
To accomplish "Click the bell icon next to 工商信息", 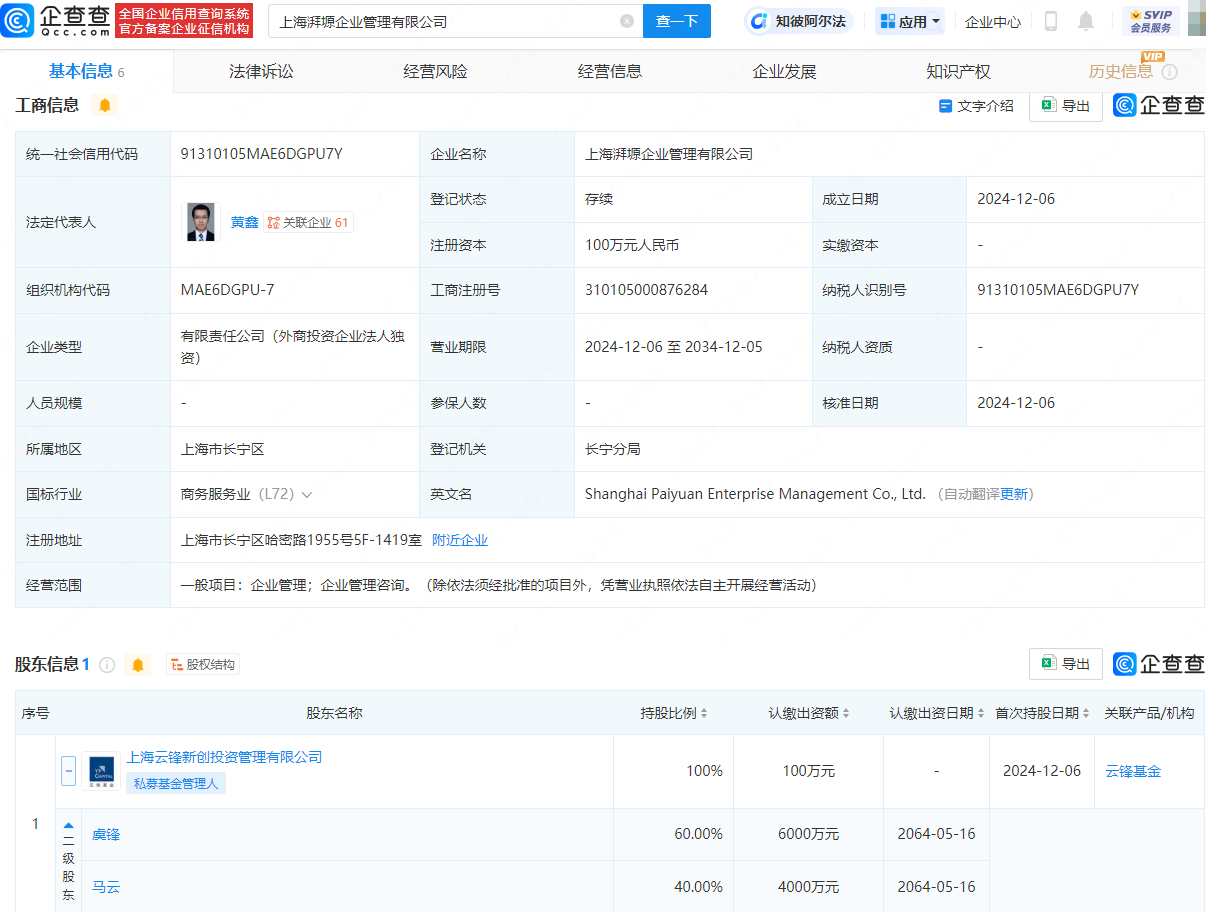I will [105, 105].
